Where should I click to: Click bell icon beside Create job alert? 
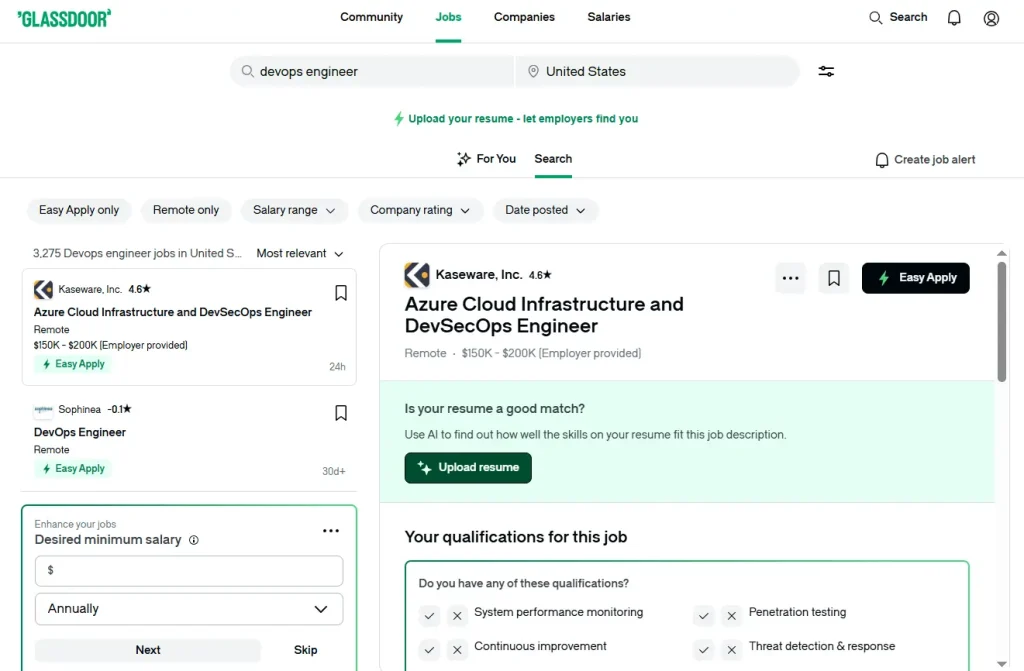tap(882, 160)
